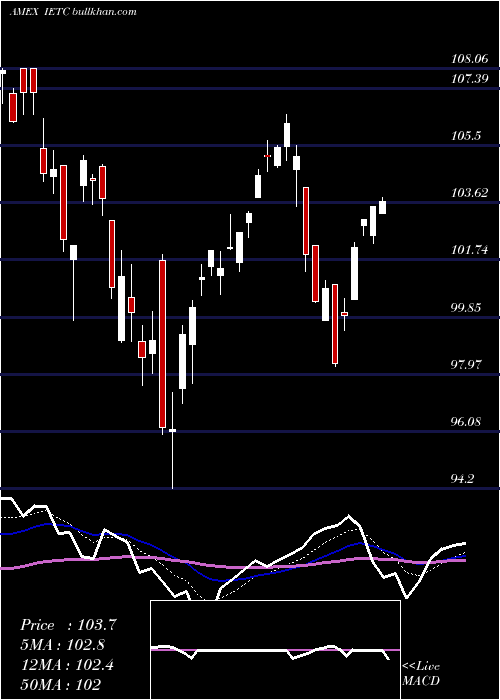
Task: Click the 108.06 price level label
Action: point(470,58)
